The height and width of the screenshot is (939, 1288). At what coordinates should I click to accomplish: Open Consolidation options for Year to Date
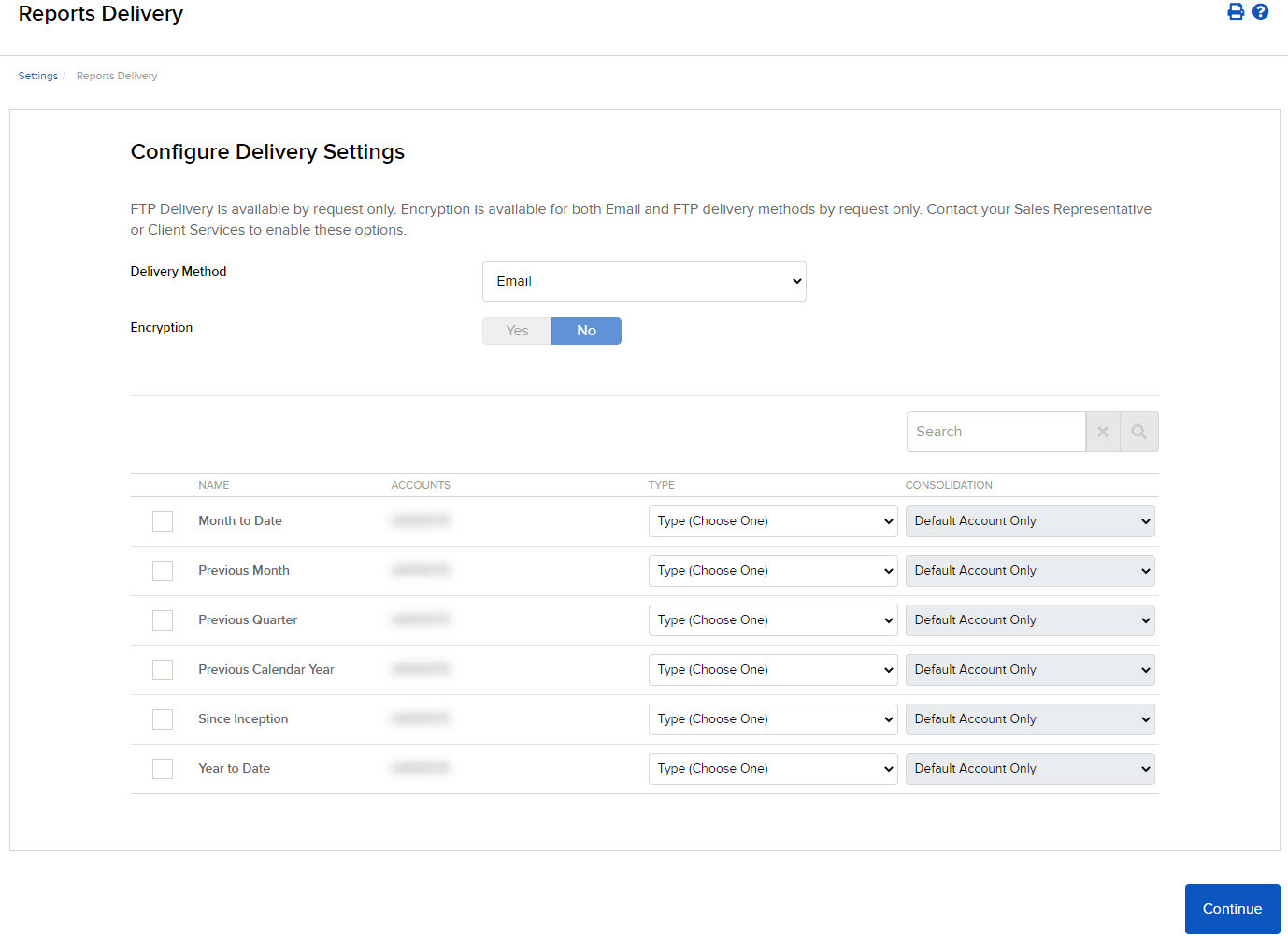coord(1028,768)
